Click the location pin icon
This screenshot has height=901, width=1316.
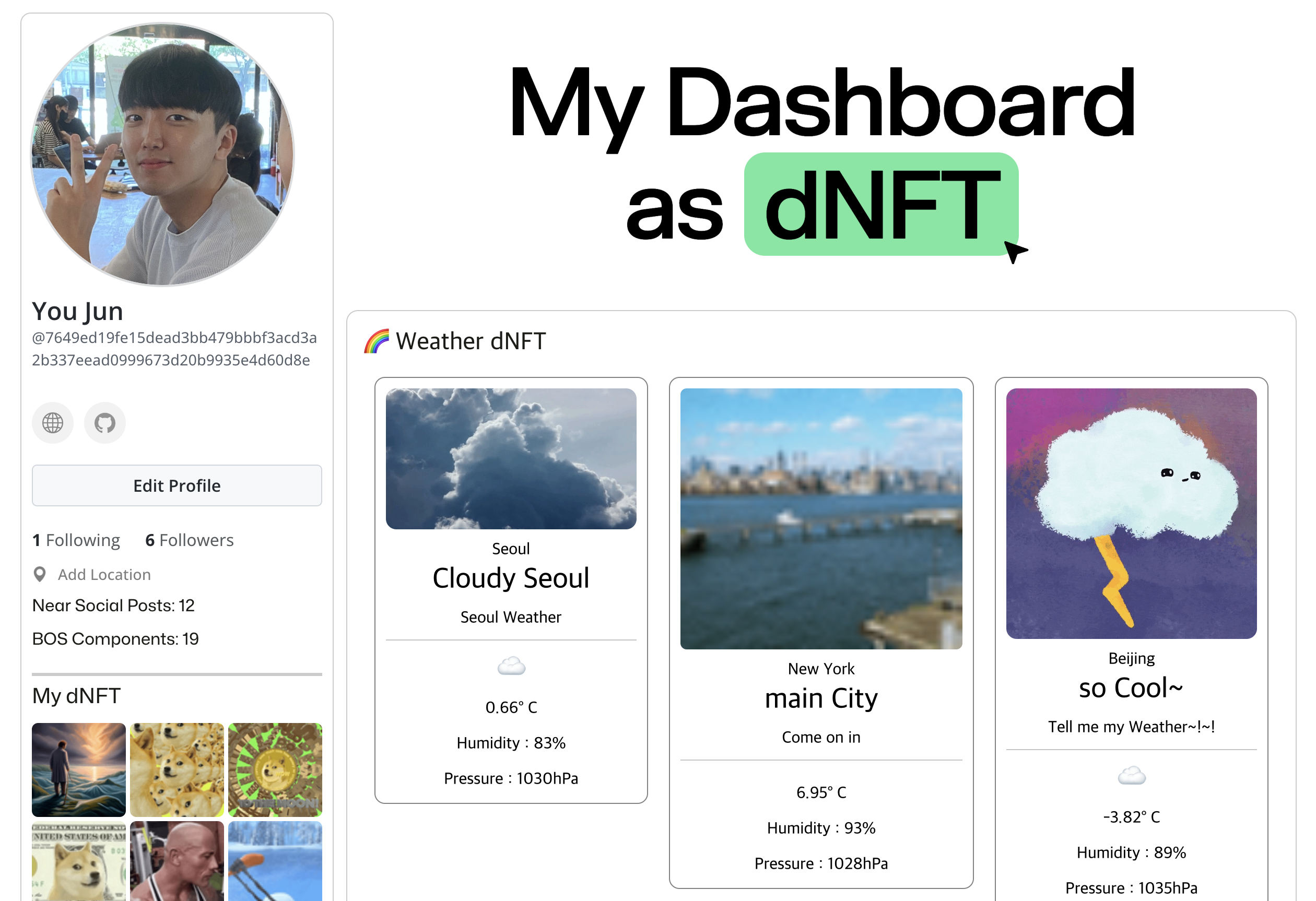click(40, 574)
